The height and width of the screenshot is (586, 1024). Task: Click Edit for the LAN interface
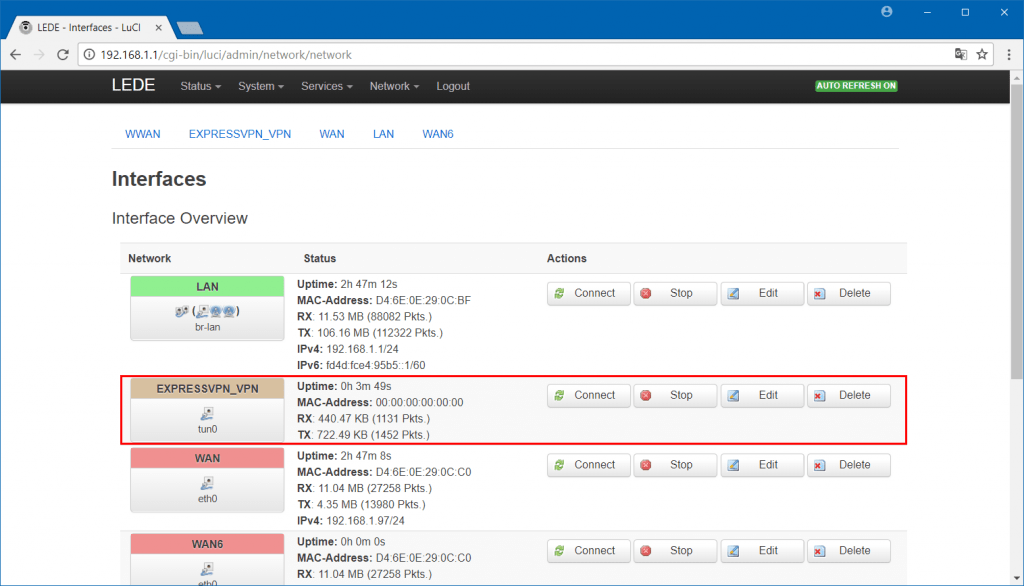(x=760, y=293)
